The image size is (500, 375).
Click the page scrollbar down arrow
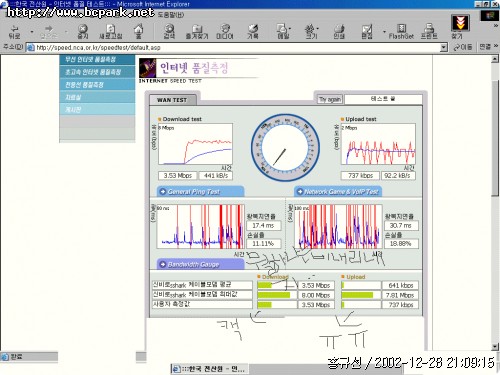pos(495,347)
